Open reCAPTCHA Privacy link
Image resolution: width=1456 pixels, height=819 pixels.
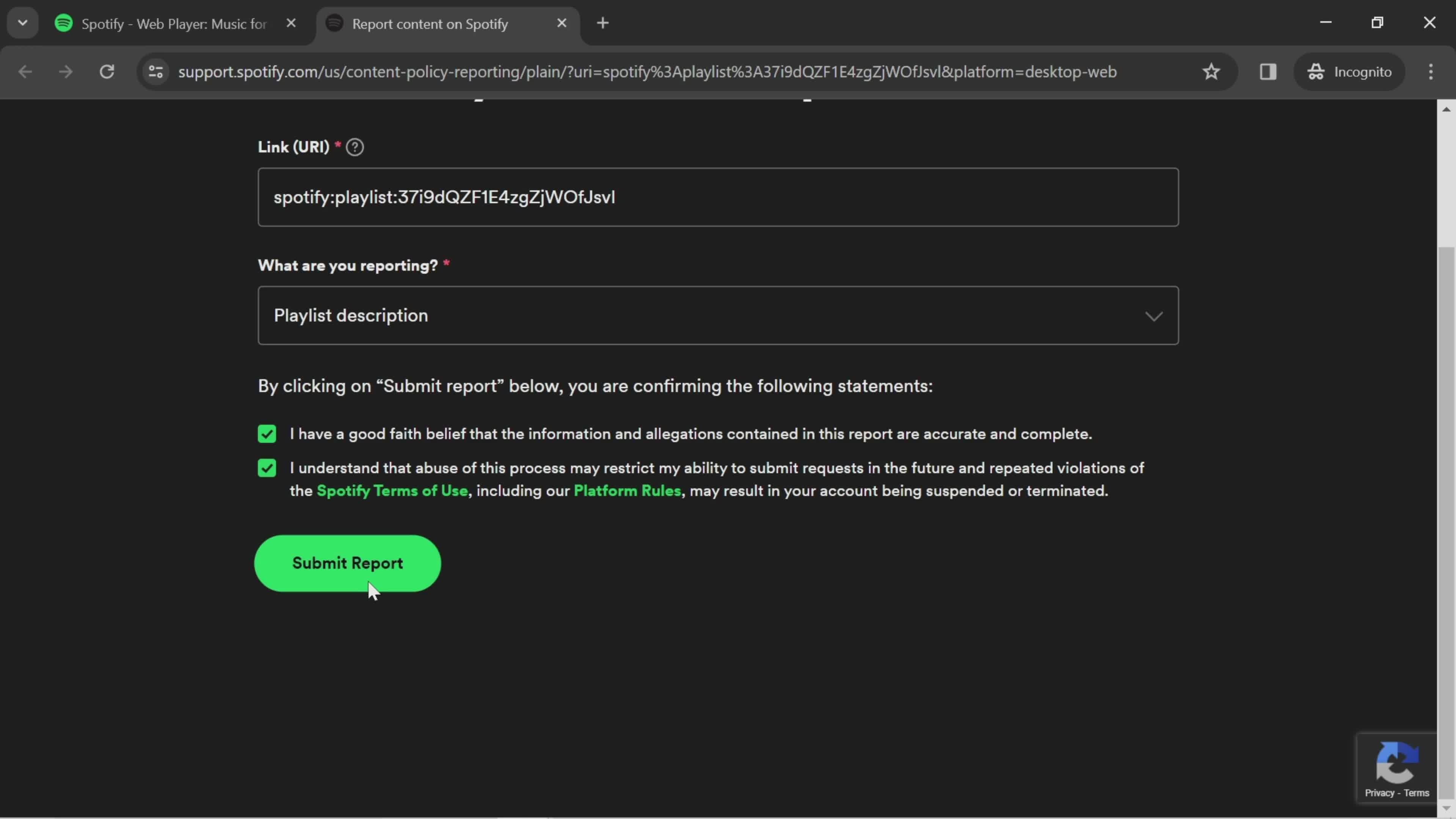pyautogui.click(x=1379, y=793)
